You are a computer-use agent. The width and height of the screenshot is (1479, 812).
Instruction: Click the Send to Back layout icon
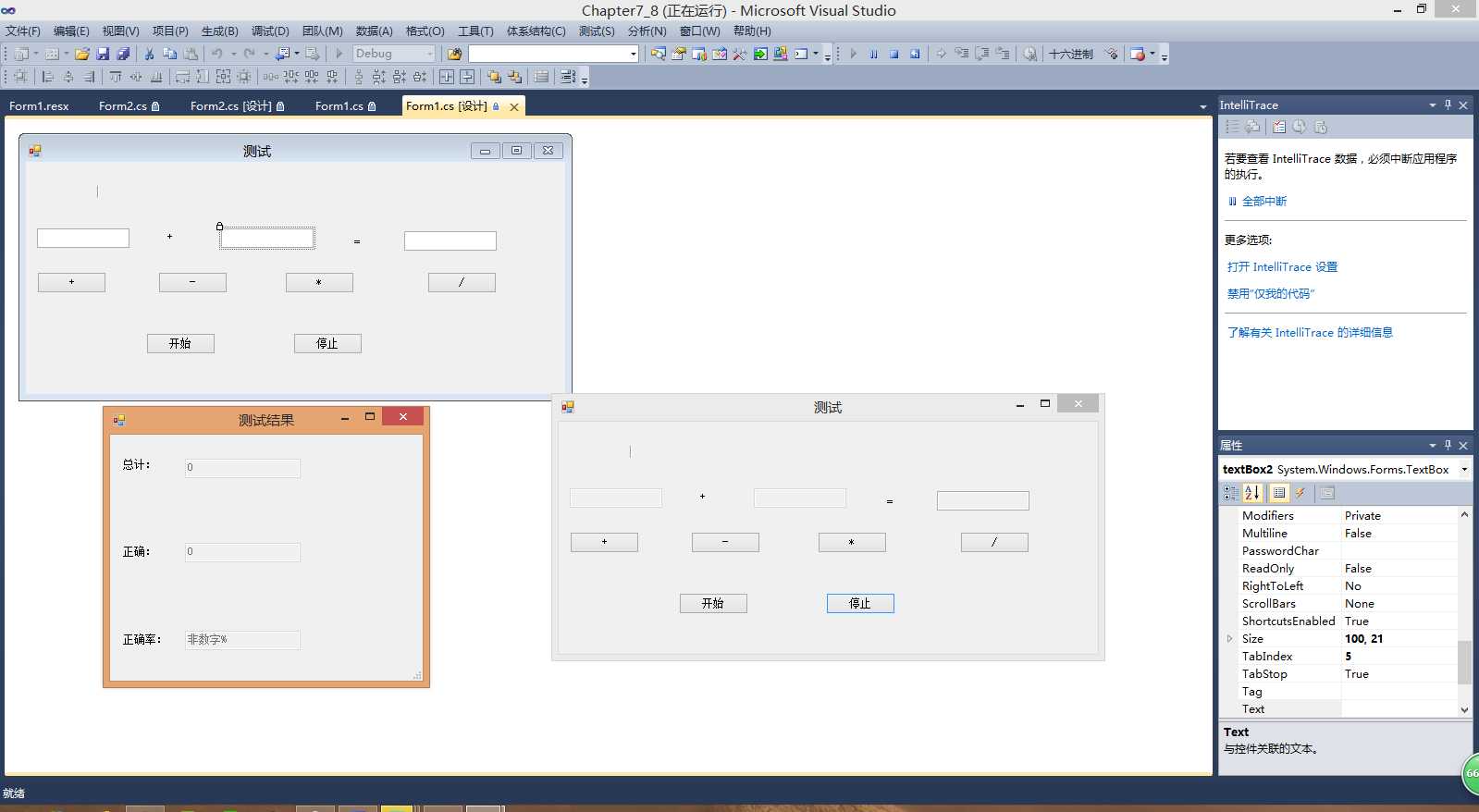(x=514, y=77)
